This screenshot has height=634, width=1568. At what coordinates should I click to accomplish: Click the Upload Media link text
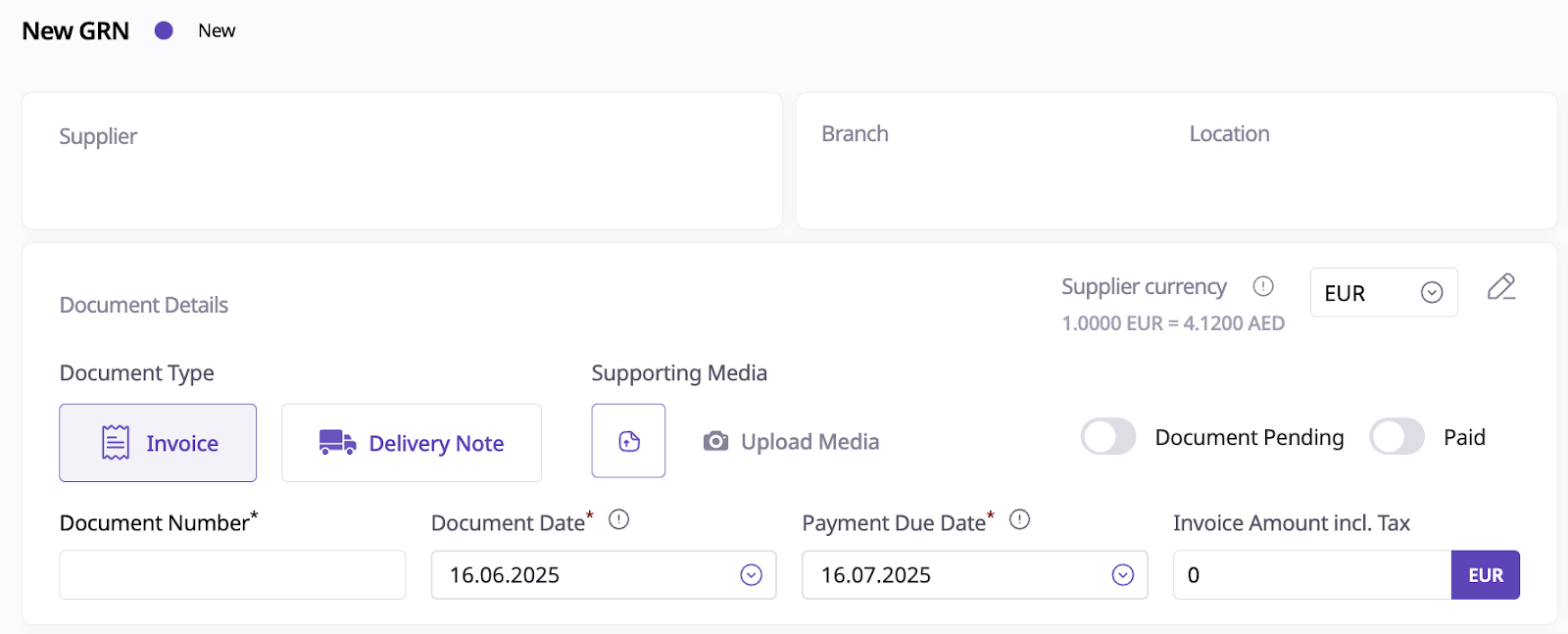point(809,442)
